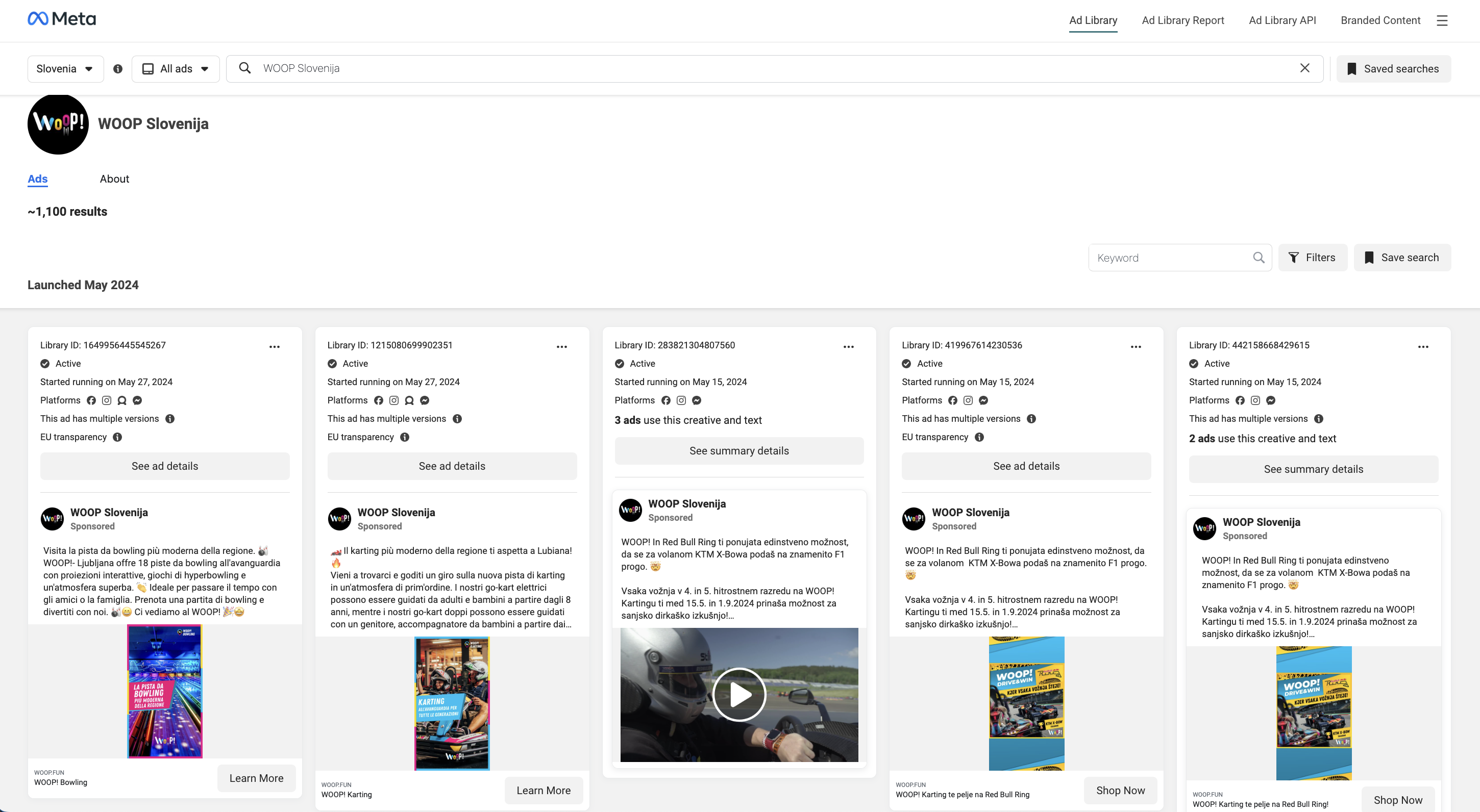Click Save search button
The width and height of the screenshot is (1480, 812).
1402,258
